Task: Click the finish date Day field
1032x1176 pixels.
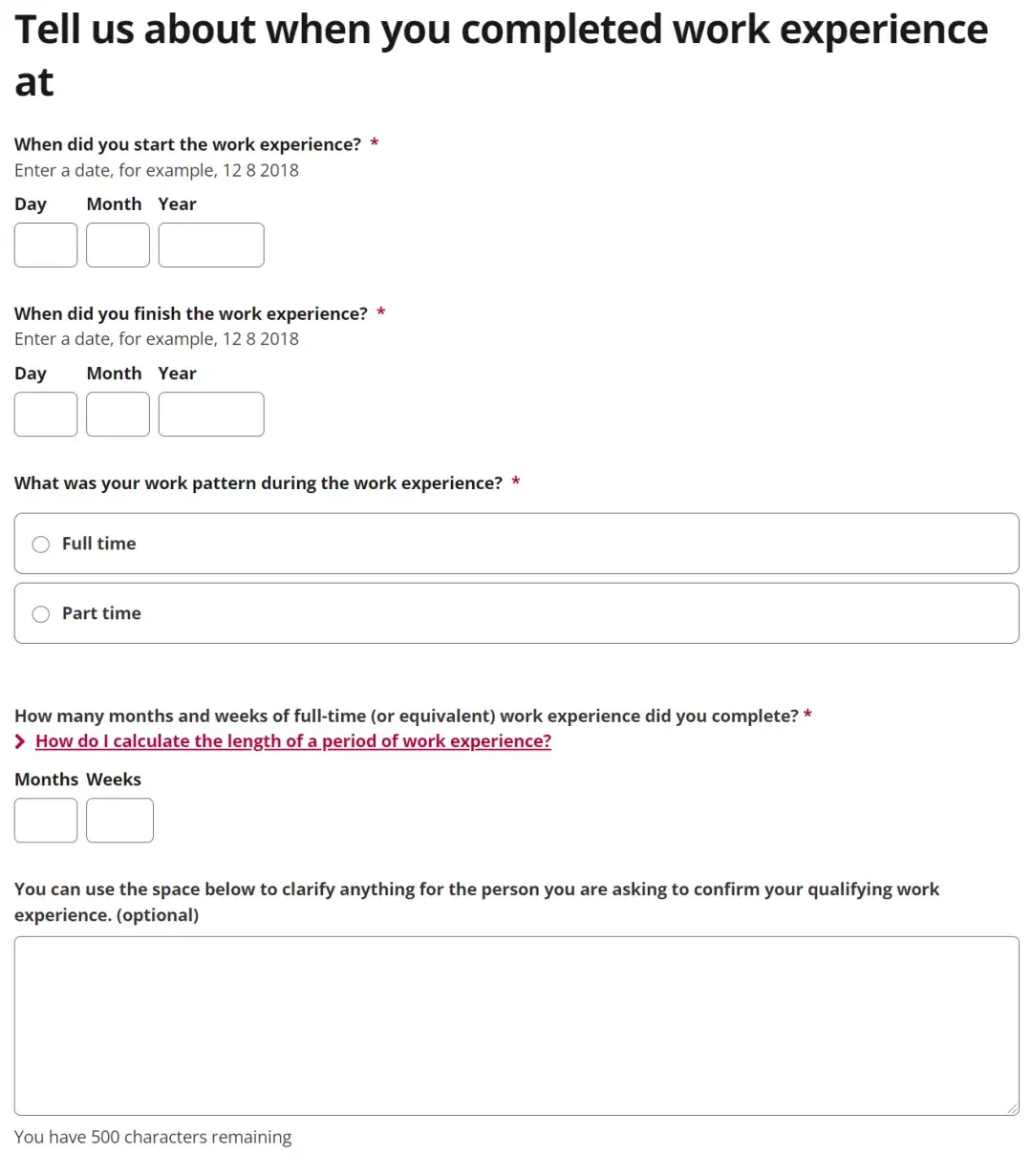Action: 46,415
